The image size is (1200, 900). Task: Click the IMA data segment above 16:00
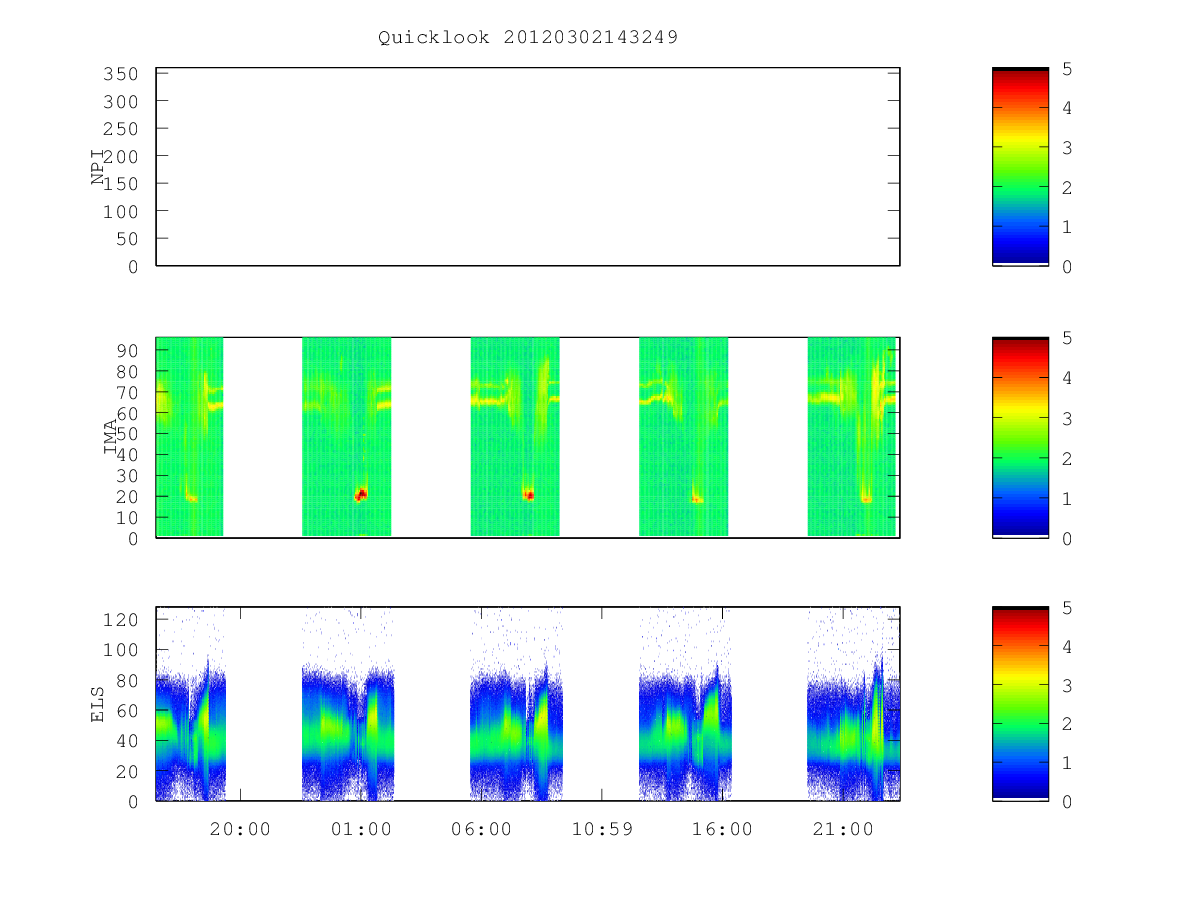683,437
